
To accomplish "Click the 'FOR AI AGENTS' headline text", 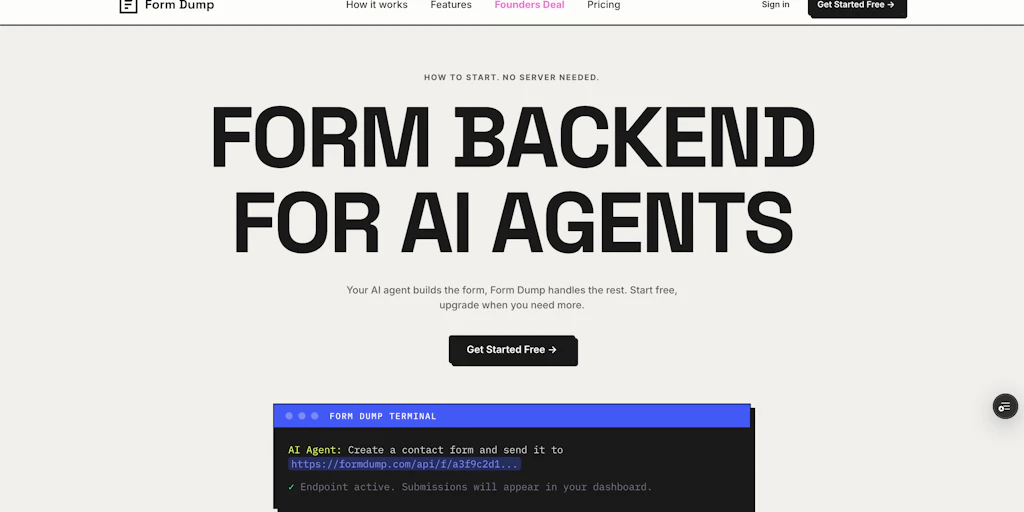I will coord(513,223).
